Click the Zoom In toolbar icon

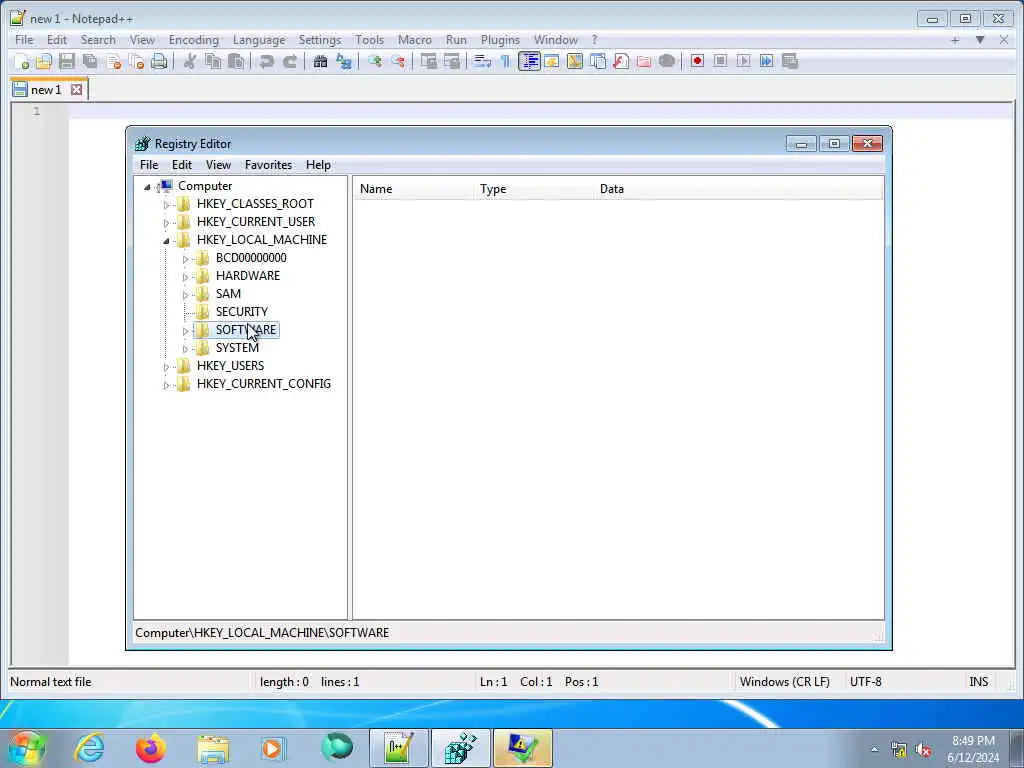(374, 61)
